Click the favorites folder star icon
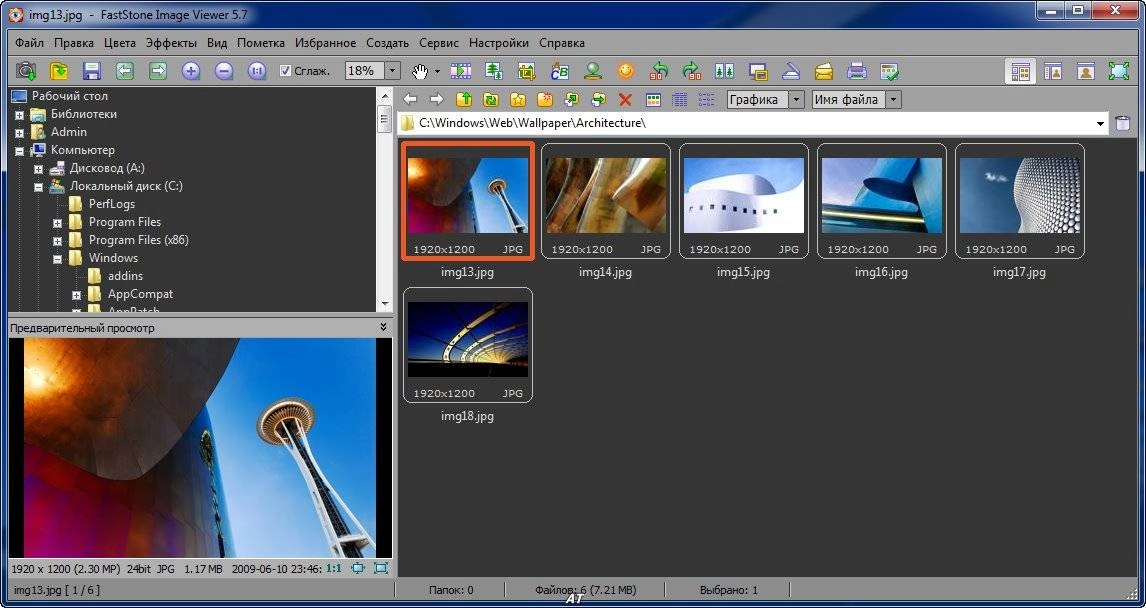 point(518,99)
